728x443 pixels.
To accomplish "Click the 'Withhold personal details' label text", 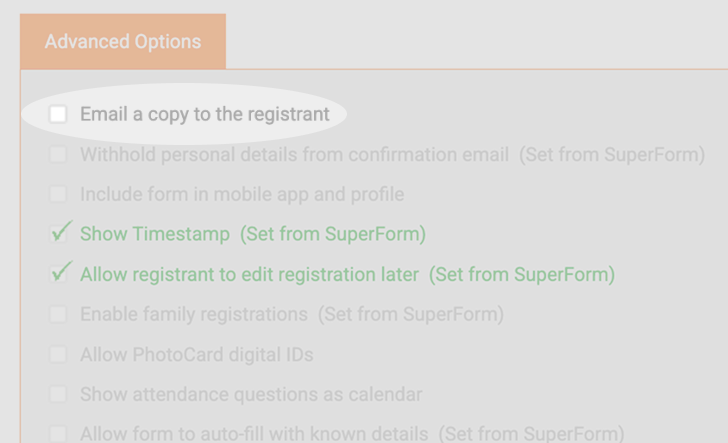I will (294, 155).
